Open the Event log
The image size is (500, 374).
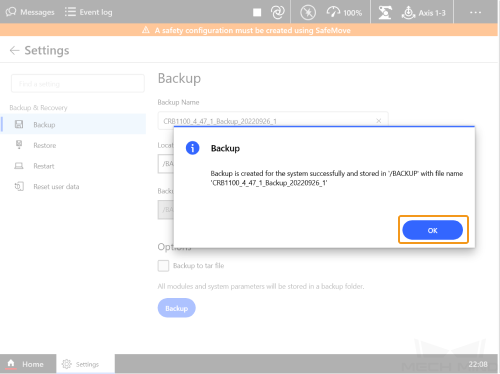pos(88,12)
